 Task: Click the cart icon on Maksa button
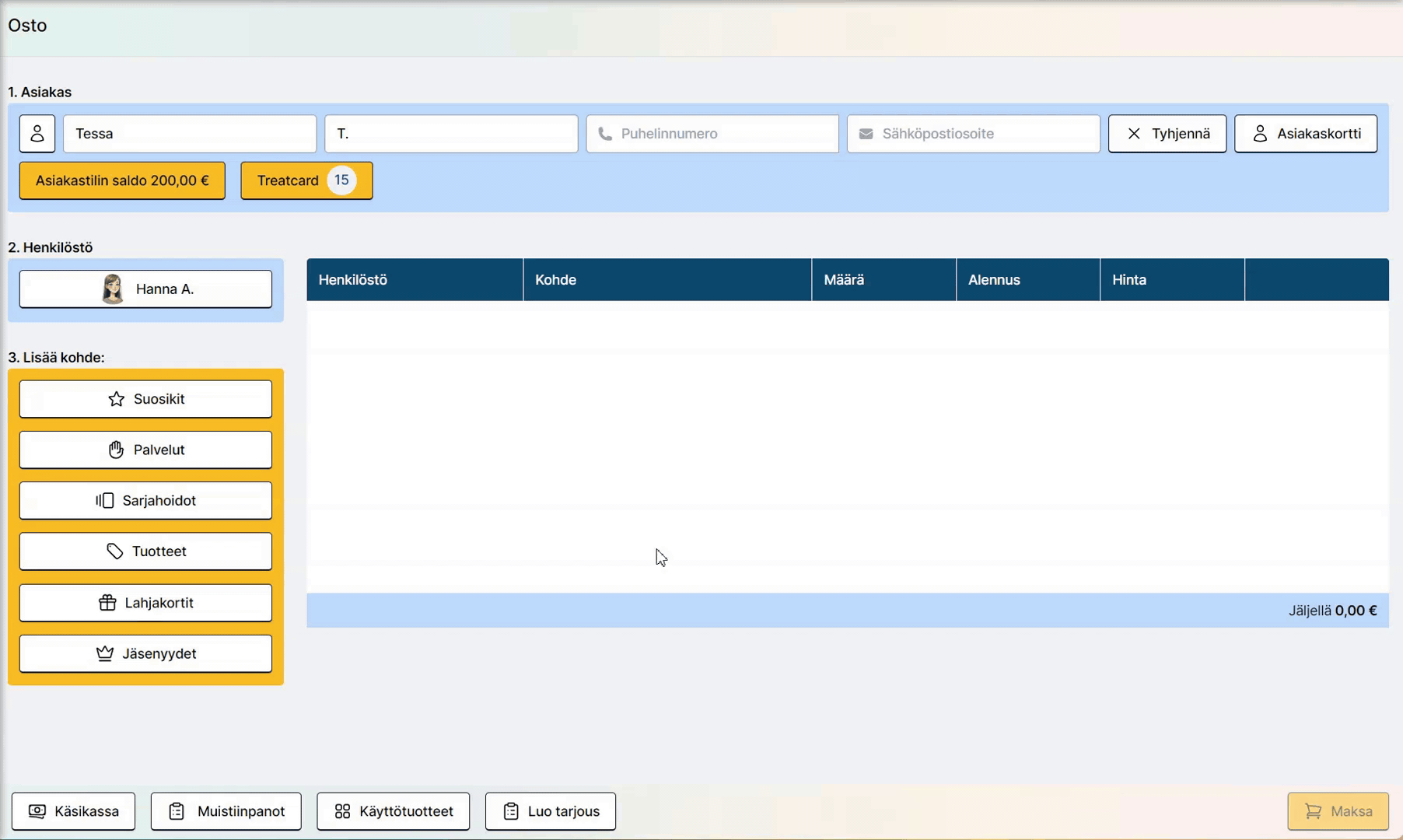[1314, 810]
